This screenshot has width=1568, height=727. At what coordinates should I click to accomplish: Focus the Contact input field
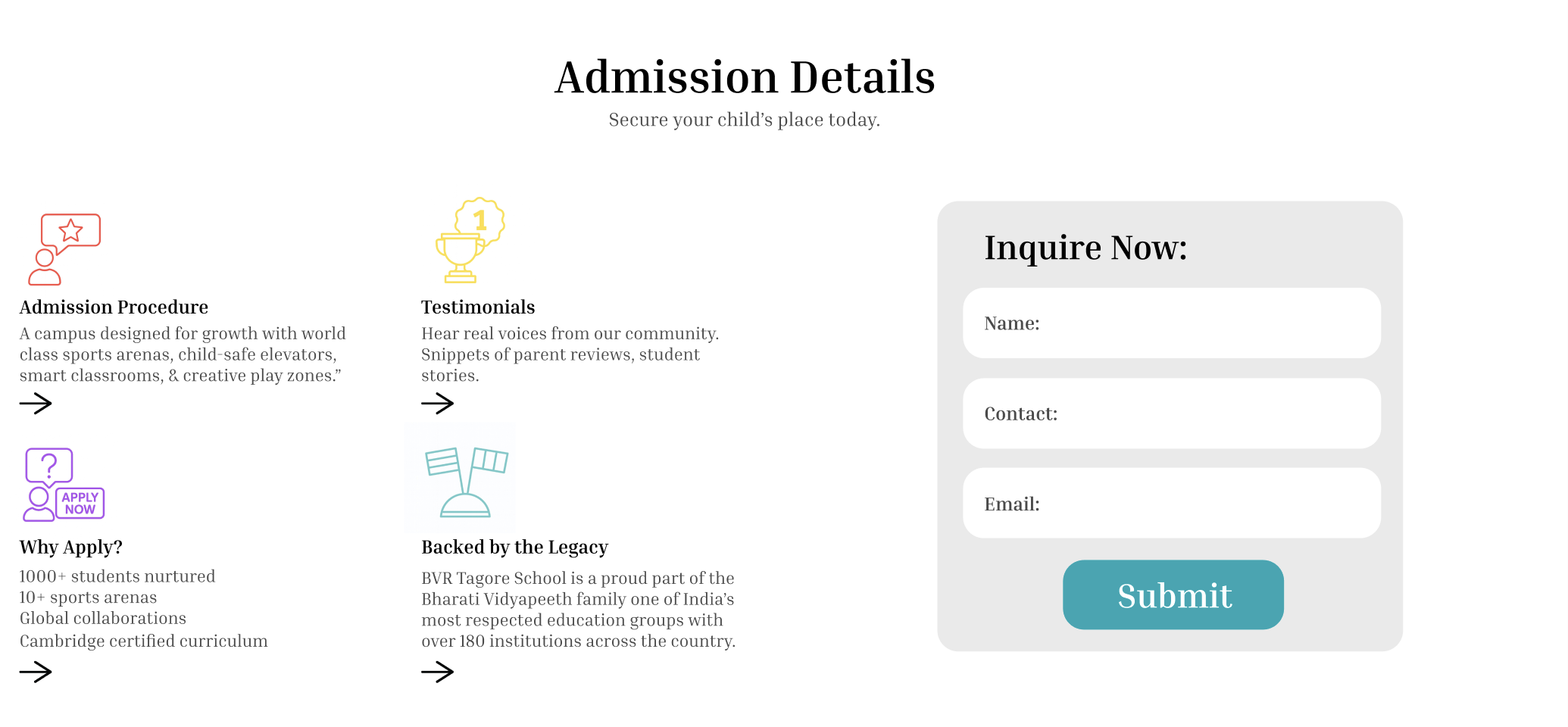pos(1171,413)
